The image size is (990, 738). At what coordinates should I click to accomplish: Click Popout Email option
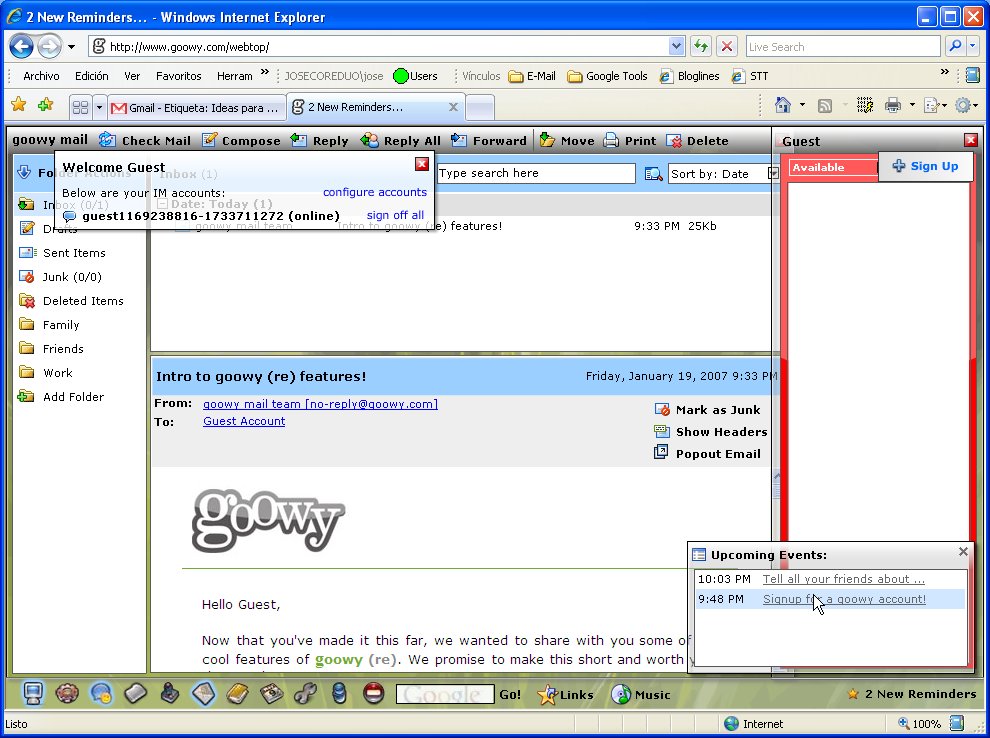[x=707, y=453]
